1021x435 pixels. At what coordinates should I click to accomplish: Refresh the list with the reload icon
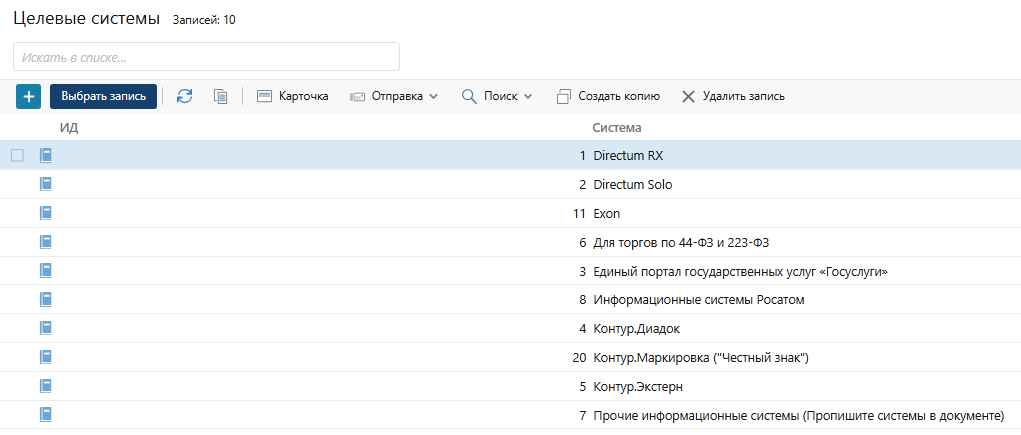tap(184, 96)
